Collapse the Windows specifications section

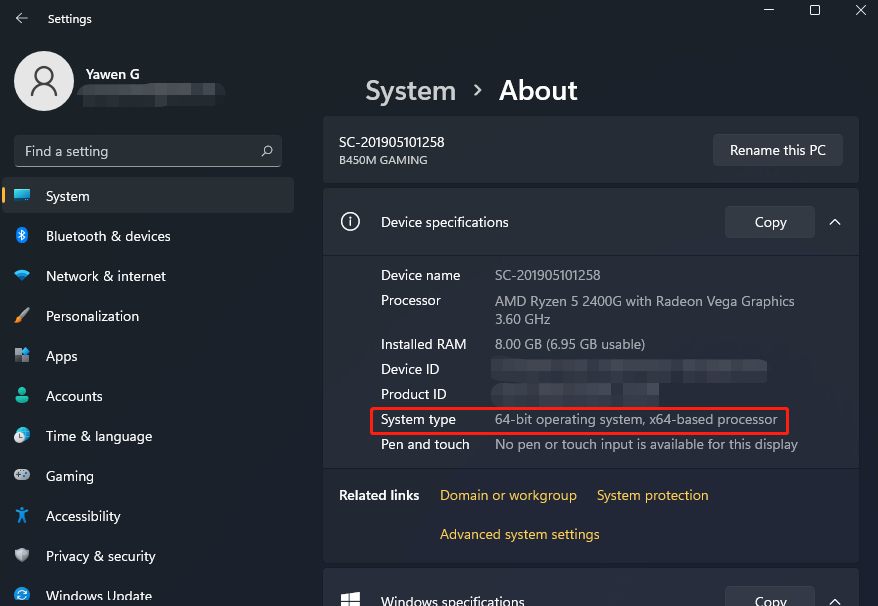tap(835, 601)
